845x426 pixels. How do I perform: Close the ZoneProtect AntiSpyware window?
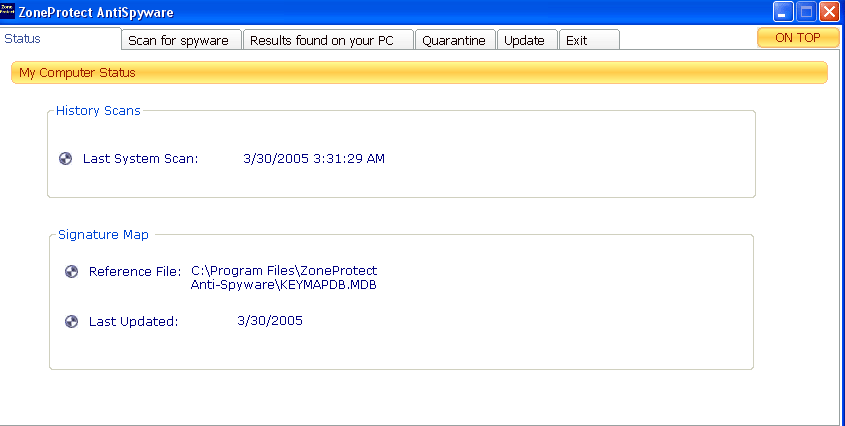[x=829, y=12]
